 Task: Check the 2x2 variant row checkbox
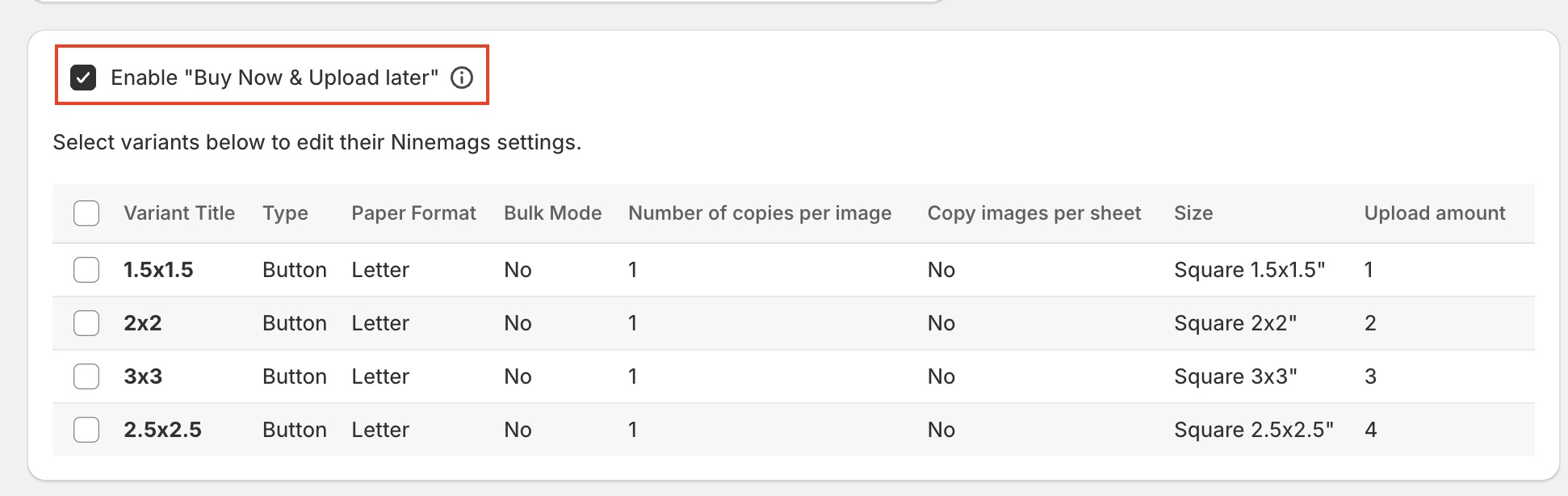tap(86, 323)
